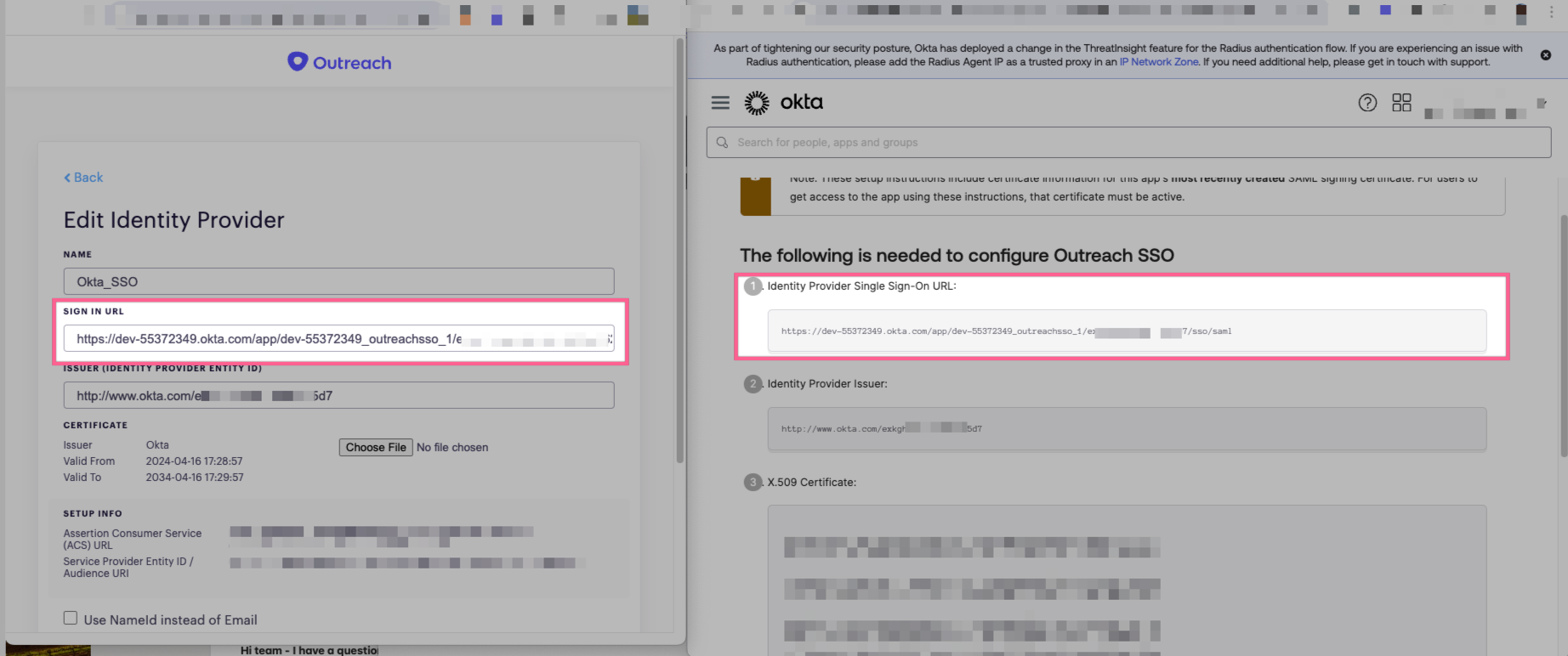Click the certificate Issuer value Okta

pos(157,445)
